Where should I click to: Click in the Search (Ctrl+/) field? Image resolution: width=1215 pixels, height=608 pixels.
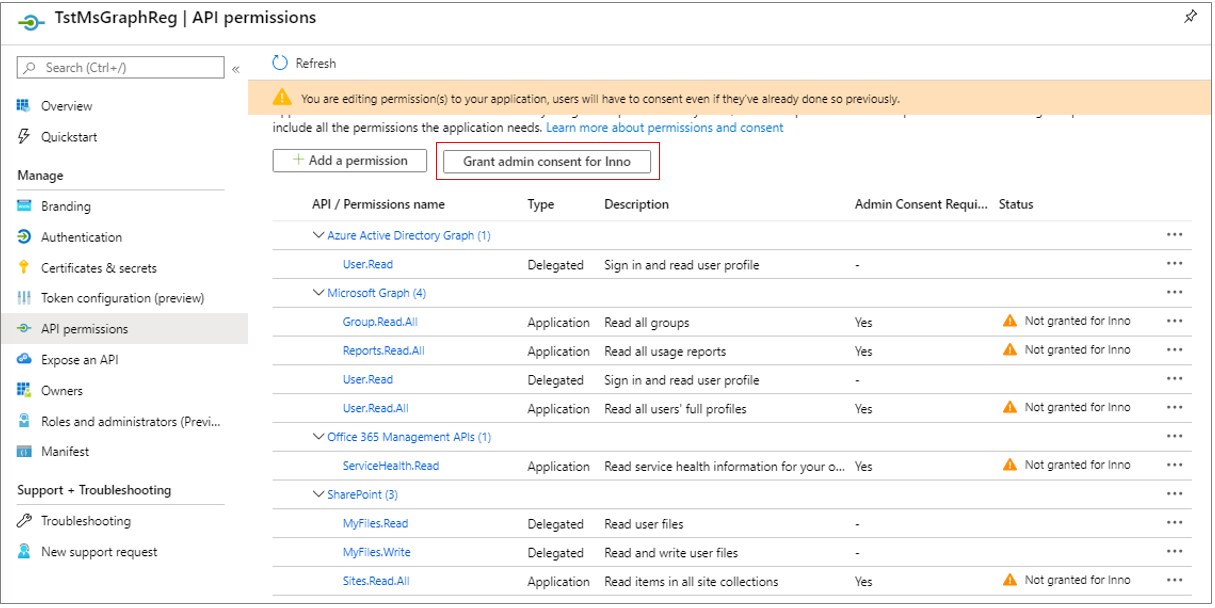(121, 68)
